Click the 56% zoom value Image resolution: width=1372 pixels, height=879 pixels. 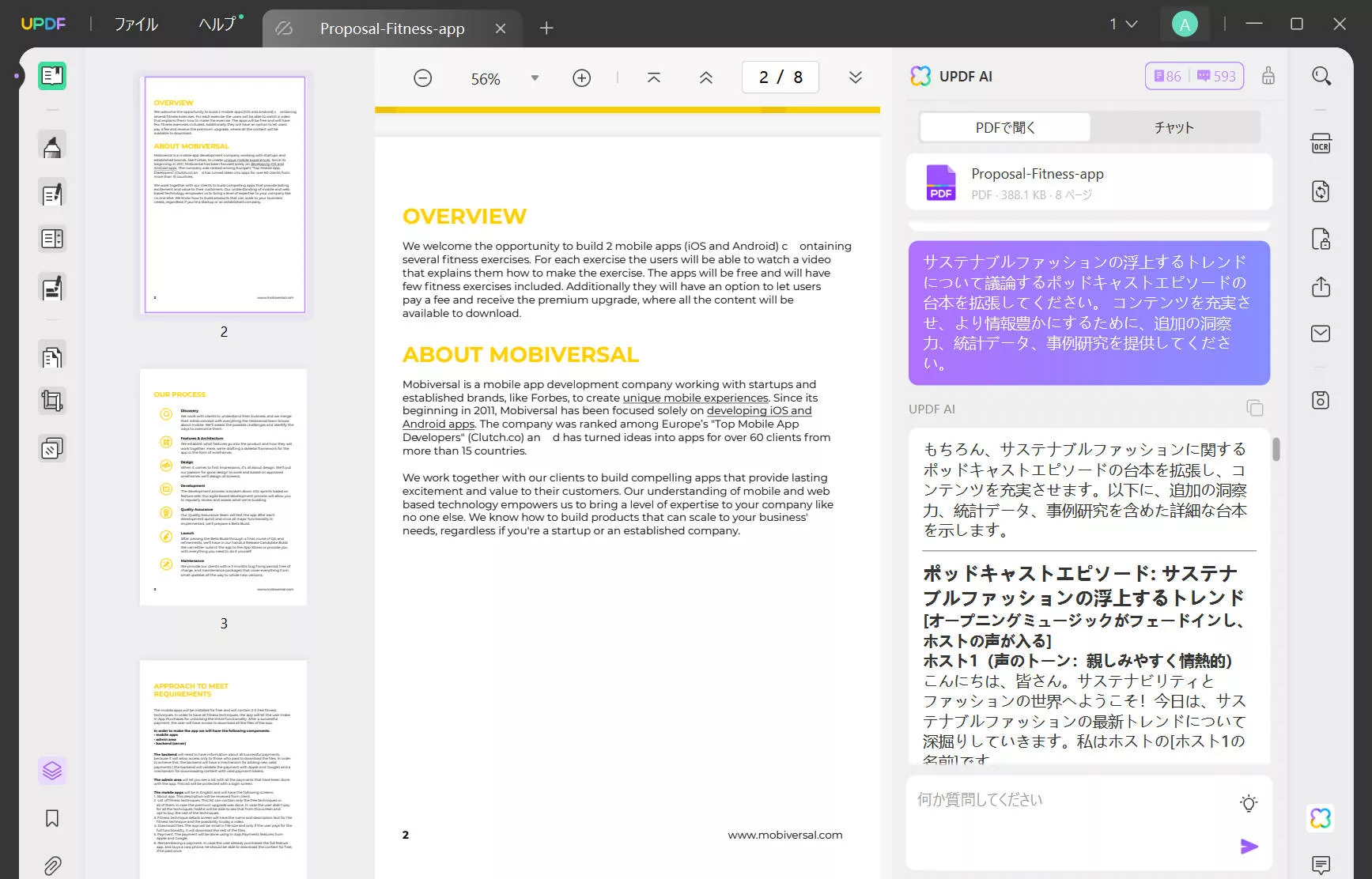click(x=486, y=79)
